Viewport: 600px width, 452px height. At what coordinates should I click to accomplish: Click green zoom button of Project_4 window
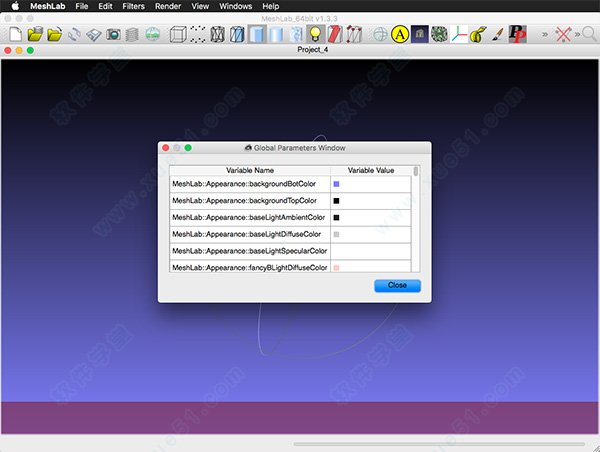tap(30, 50)
